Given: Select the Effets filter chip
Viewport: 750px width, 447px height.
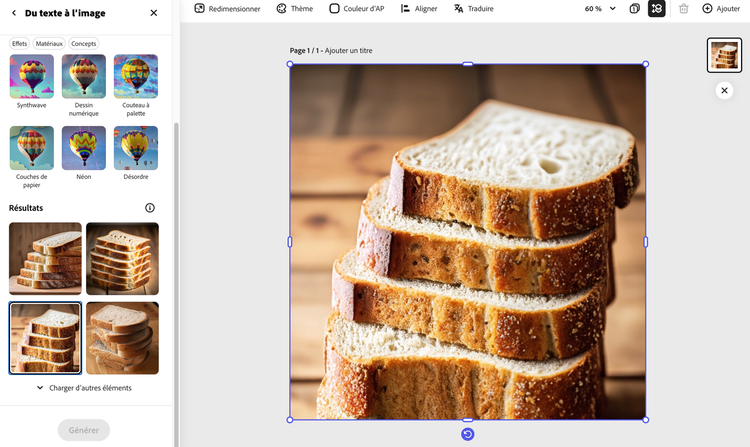Looking at the screenshot, I should (20, 44).
